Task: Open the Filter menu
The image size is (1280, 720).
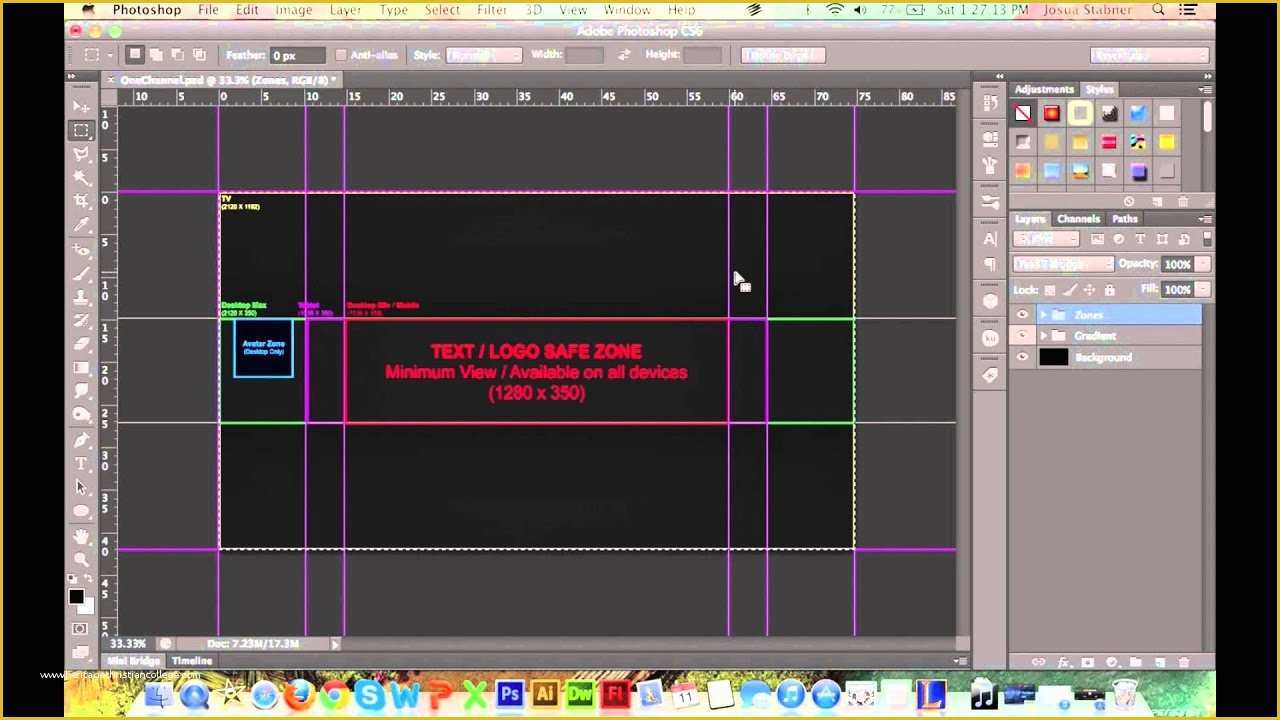Action: pyautogui.click(x=491, y=10)
